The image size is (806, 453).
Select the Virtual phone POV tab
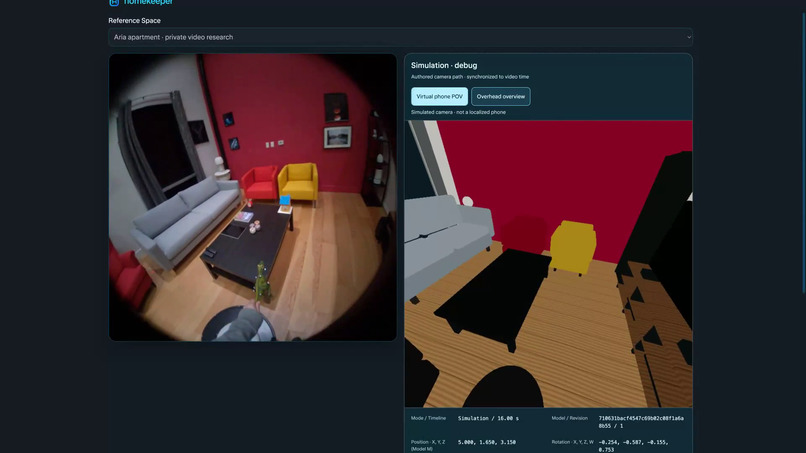[x=439, y=96]
